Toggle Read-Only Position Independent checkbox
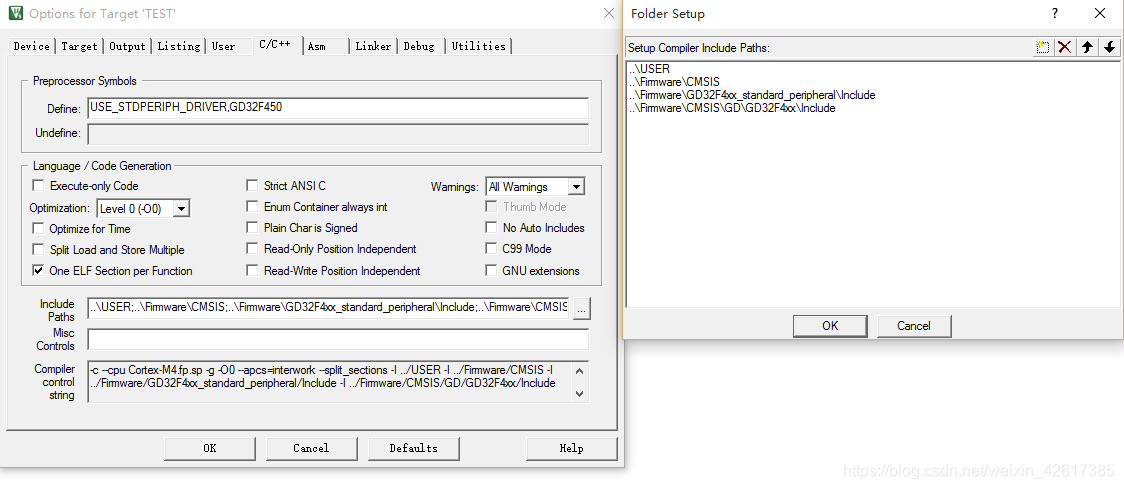The image size is (1124, 489). (252, 249)
